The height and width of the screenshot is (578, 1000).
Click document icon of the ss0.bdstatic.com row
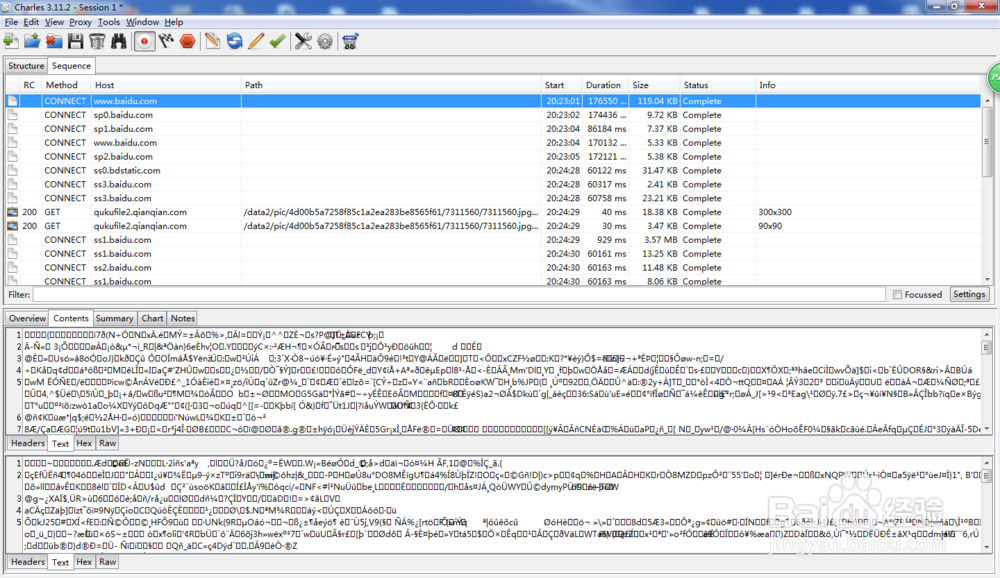pos(12,170)
